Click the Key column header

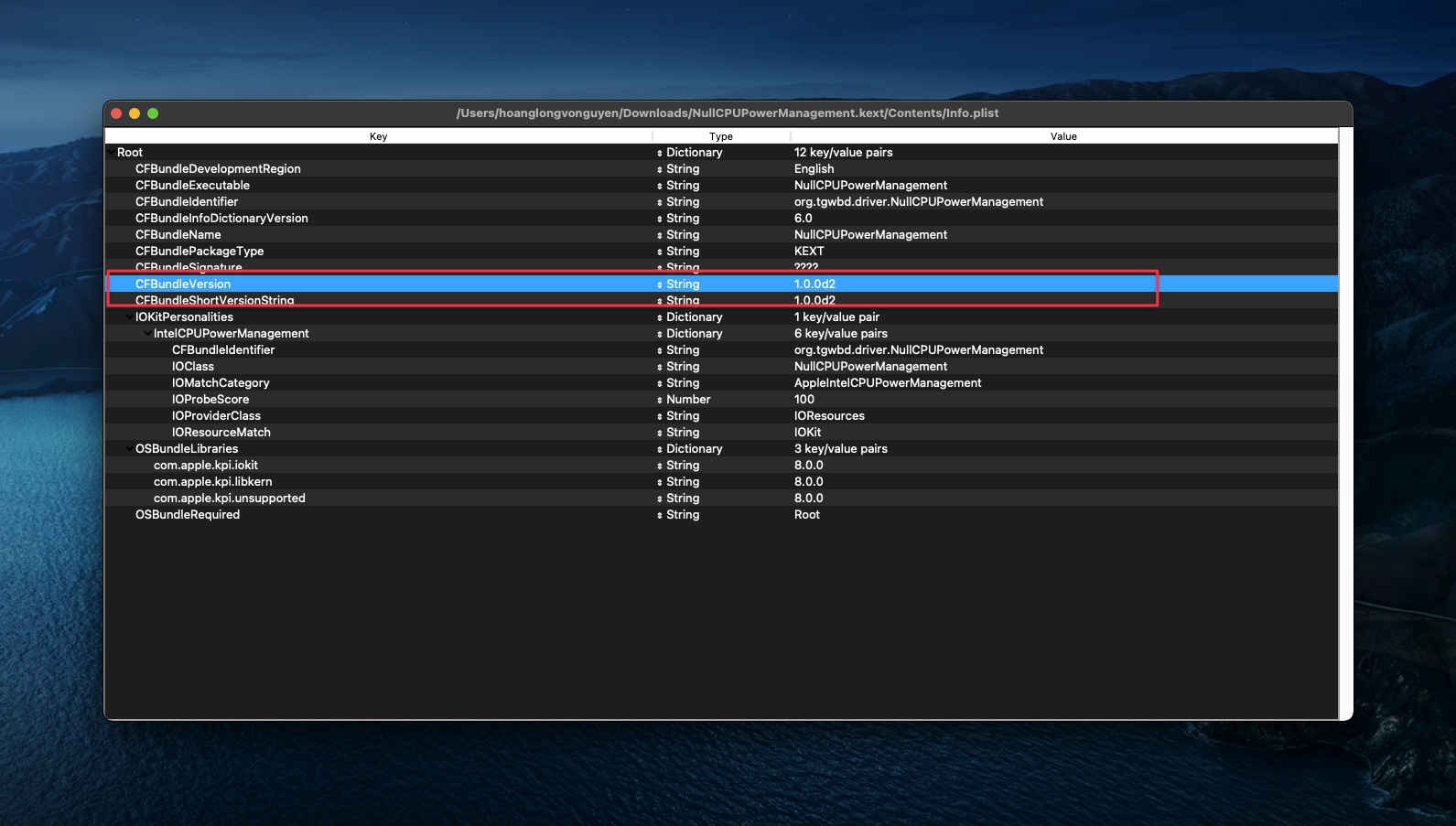(x=378, y=136)
